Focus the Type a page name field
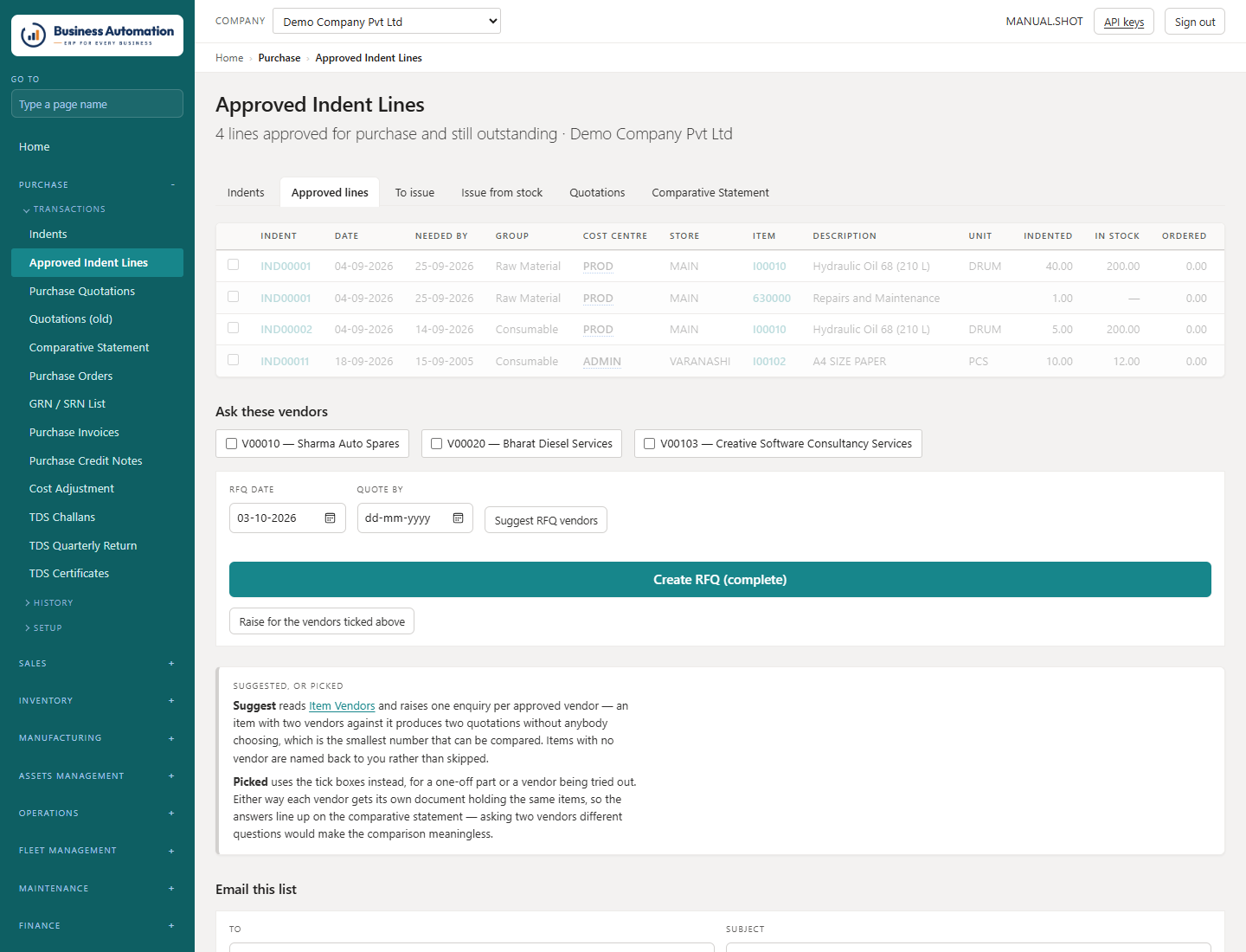Image resolution: width=1246 pixels, height=952 pixels. click(x=97, y=104)
